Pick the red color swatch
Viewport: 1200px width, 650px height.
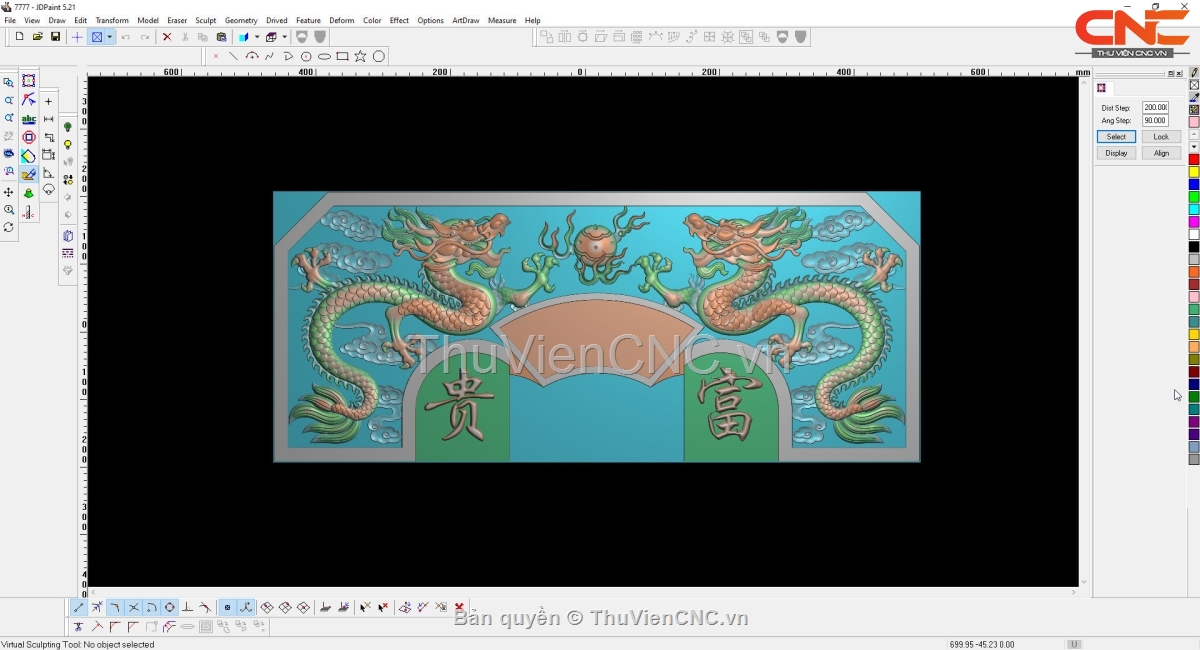click(x=1194, y=160)
